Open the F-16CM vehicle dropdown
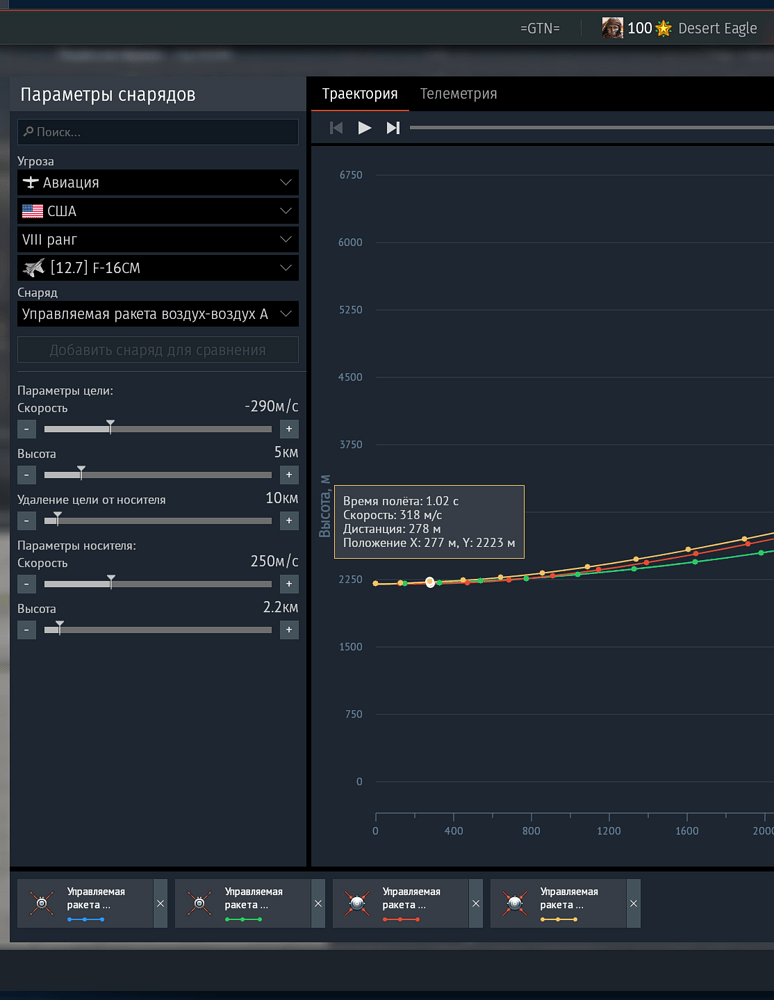This screenshot has height=1000, width=774. (x=157, y=268)
